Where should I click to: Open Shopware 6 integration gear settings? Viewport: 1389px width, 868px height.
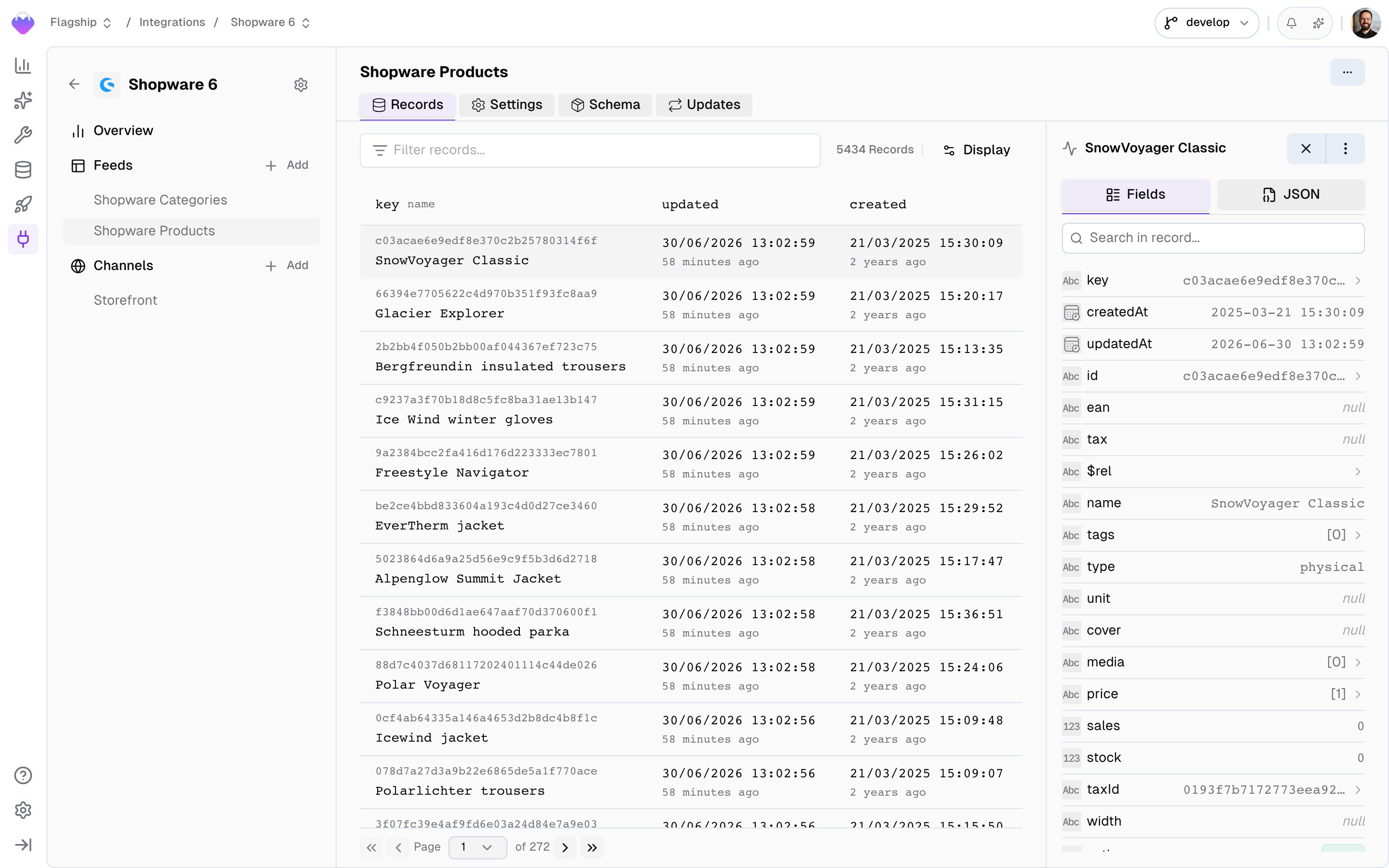coord(301,85)
